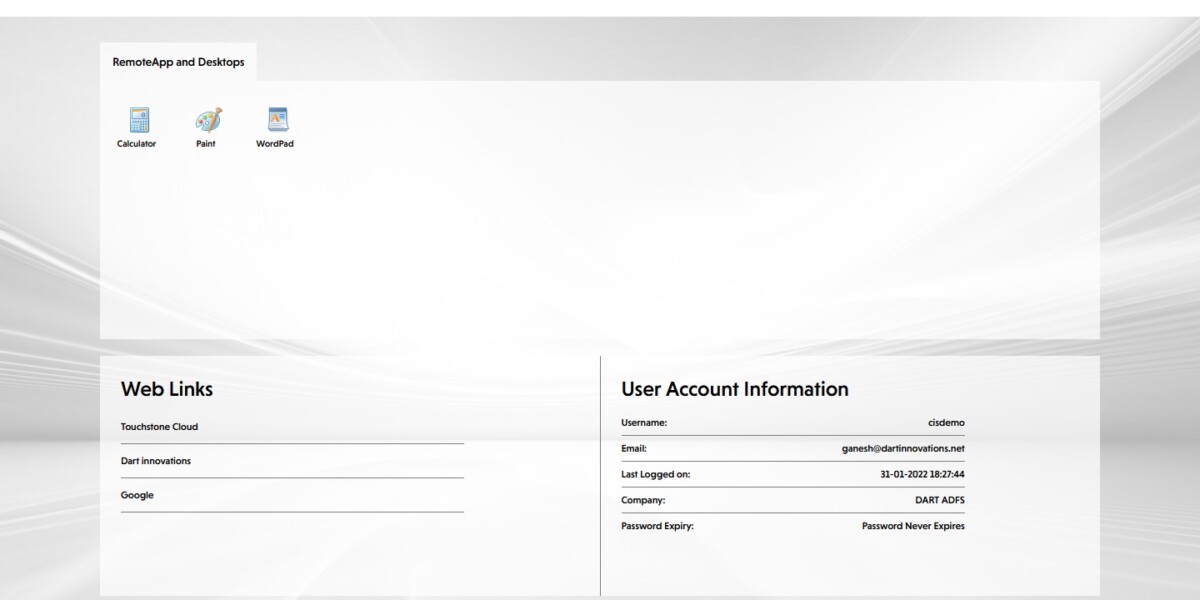Select the DART ADFS company value
1200x600 pixels.
[940, 500]
